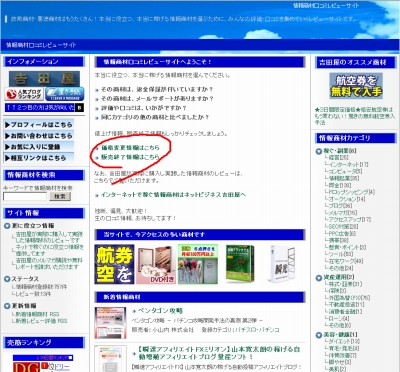Click the horse racing product thumbnail
Screen dimensions: 400x372
tap(198, 264)
